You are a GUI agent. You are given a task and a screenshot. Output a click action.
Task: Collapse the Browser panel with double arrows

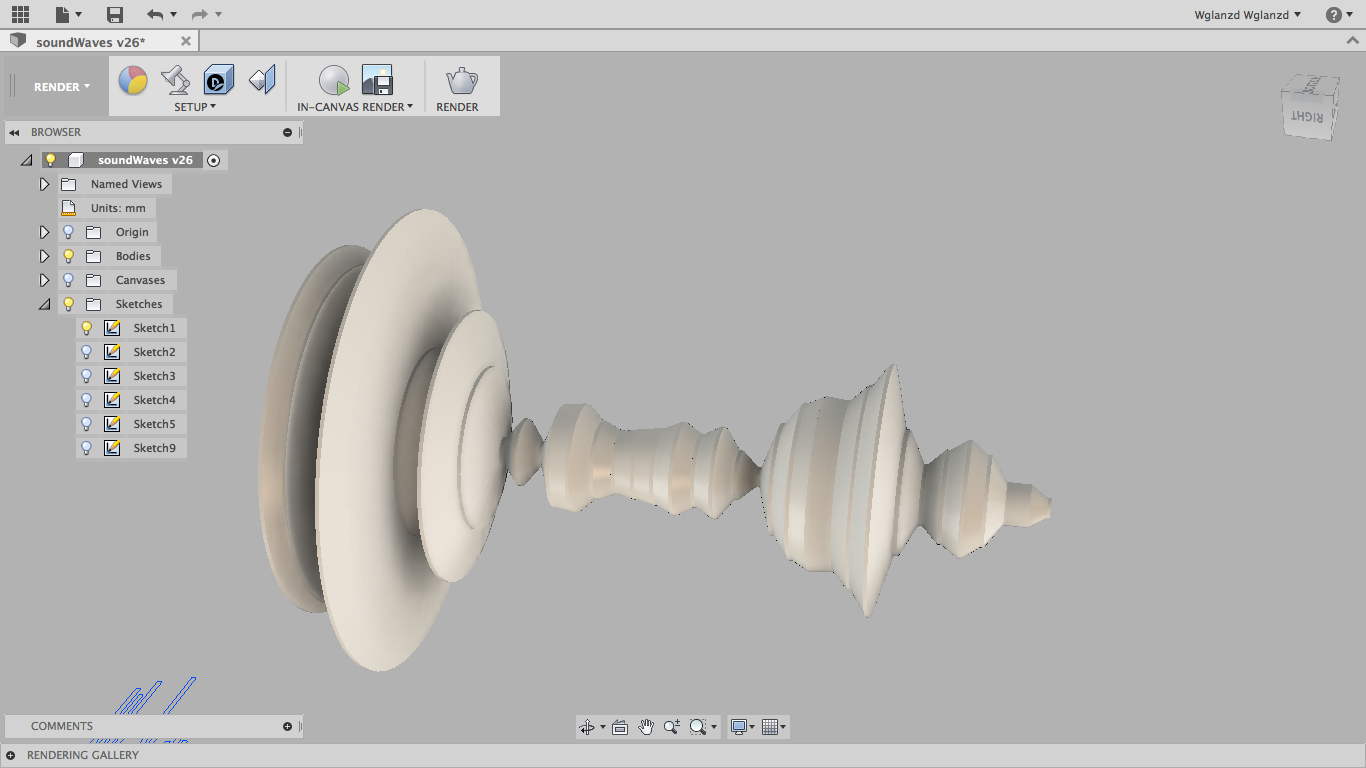[x=15, y=132]
